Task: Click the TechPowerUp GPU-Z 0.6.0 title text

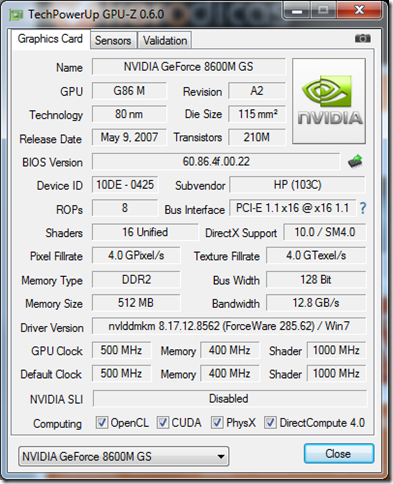Action: click(96, 15)
